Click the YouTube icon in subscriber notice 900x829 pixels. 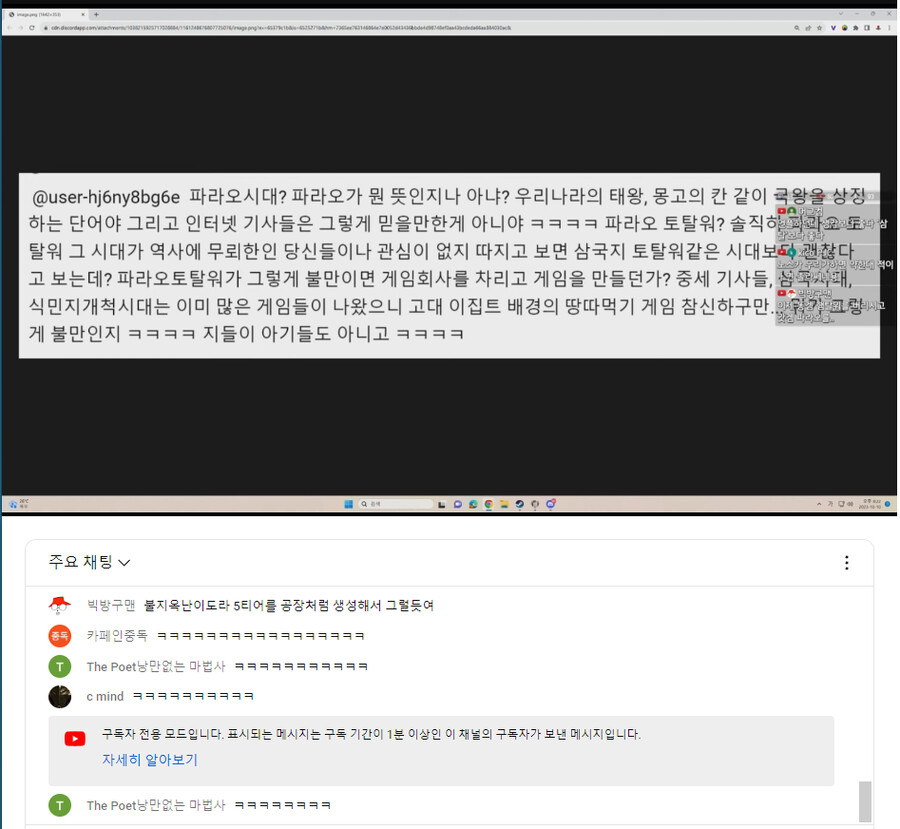point(74,739)
